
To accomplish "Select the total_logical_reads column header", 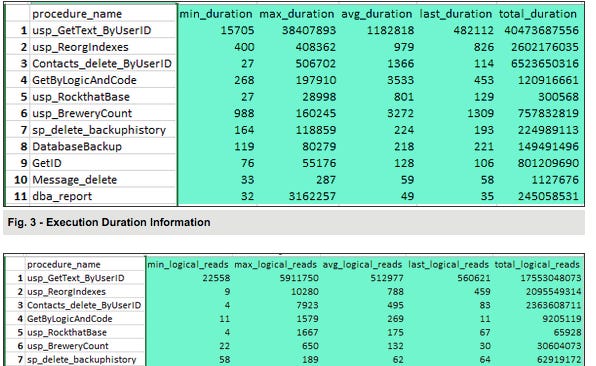I will tap(537, 265).
